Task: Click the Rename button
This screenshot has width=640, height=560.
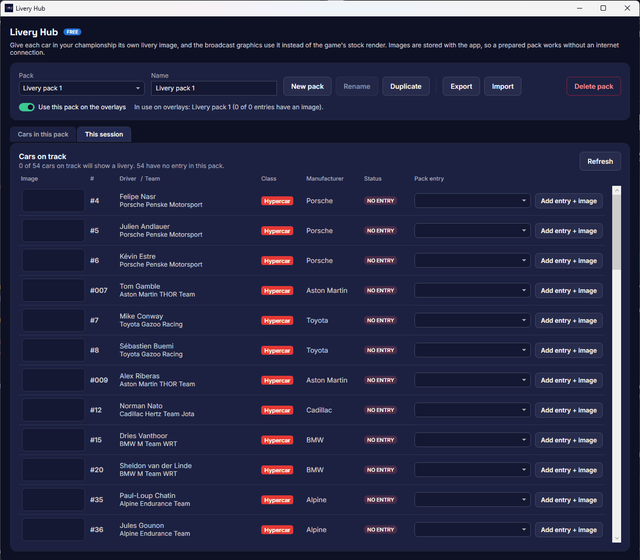Action: click(x=357, y=87)
